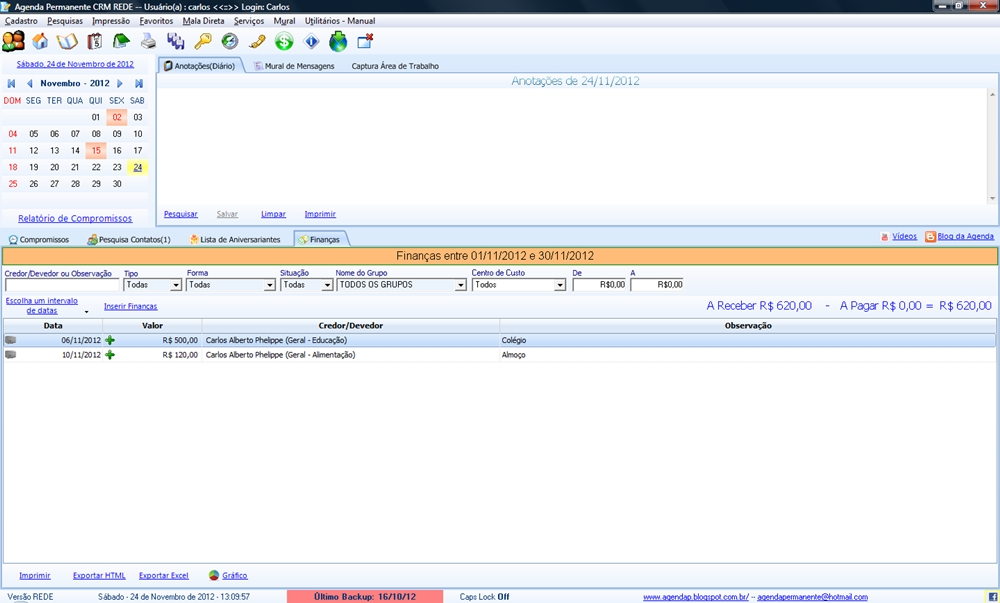Click green plus on 06/11/2012 row
This screenshot has height=603, width=1000.
[x=110, y=340]
